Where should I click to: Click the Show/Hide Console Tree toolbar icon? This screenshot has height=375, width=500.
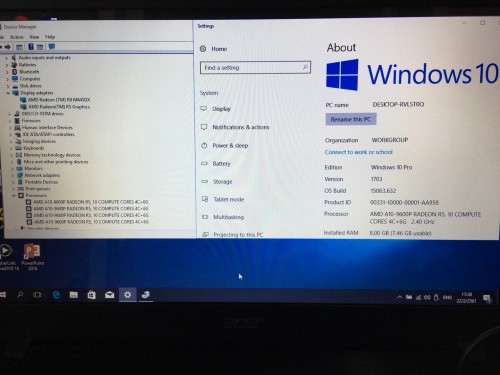tap(19, 47)
